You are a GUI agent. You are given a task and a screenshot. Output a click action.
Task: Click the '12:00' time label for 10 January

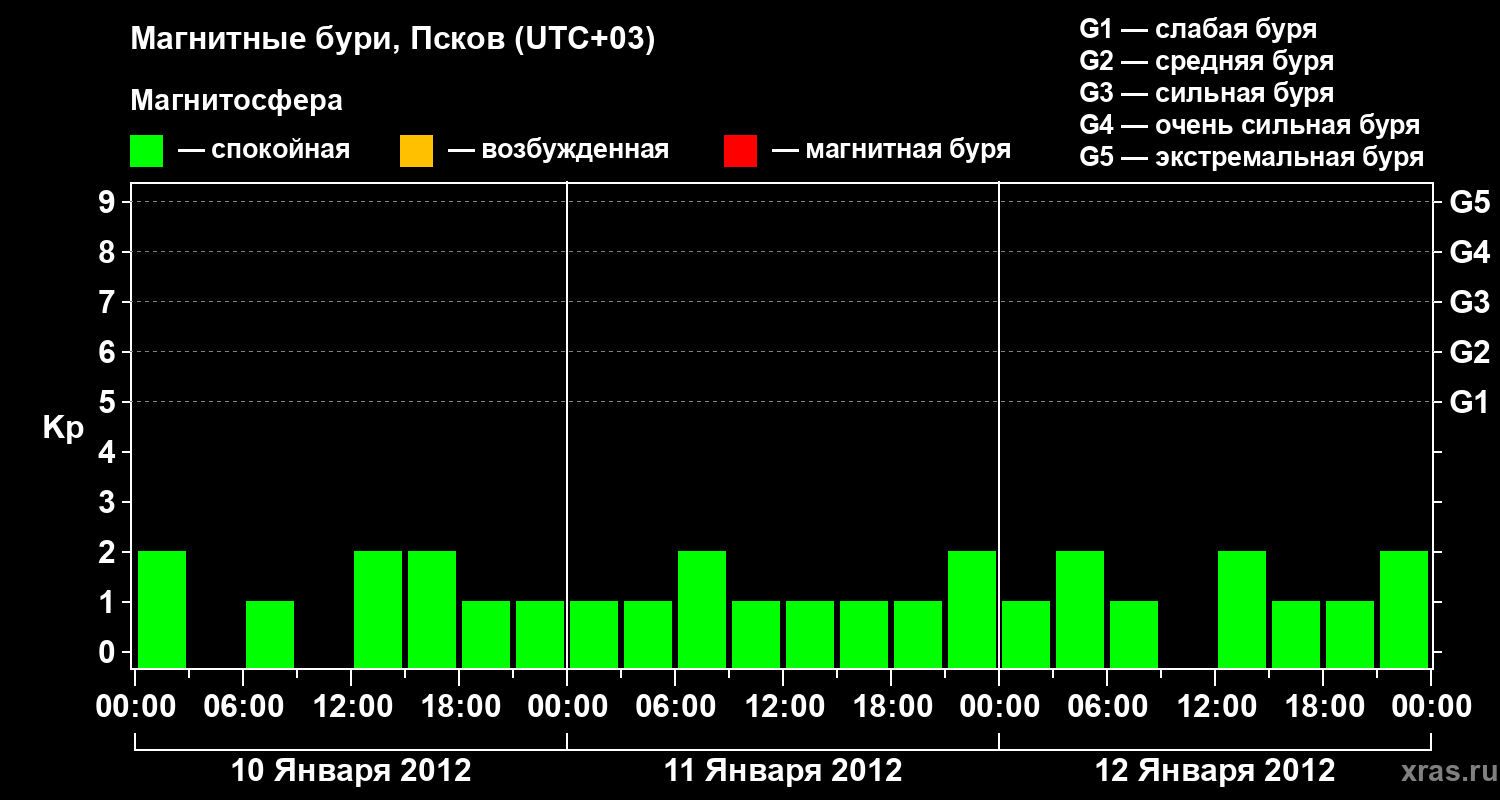351,707
